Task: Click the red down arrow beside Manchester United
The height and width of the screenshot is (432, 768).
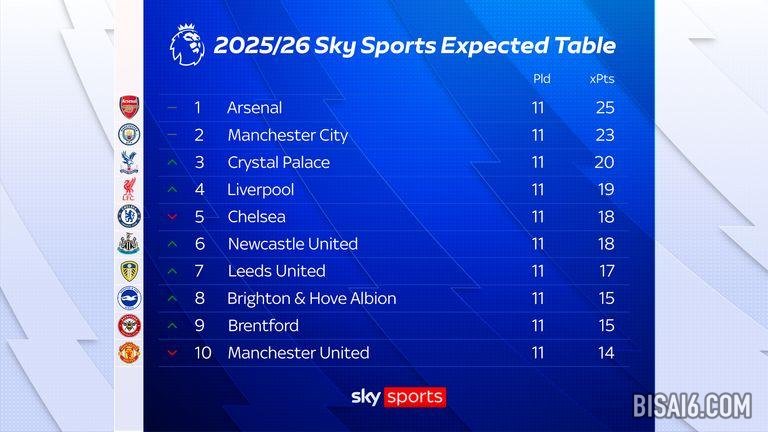Action: click(172, 353)
